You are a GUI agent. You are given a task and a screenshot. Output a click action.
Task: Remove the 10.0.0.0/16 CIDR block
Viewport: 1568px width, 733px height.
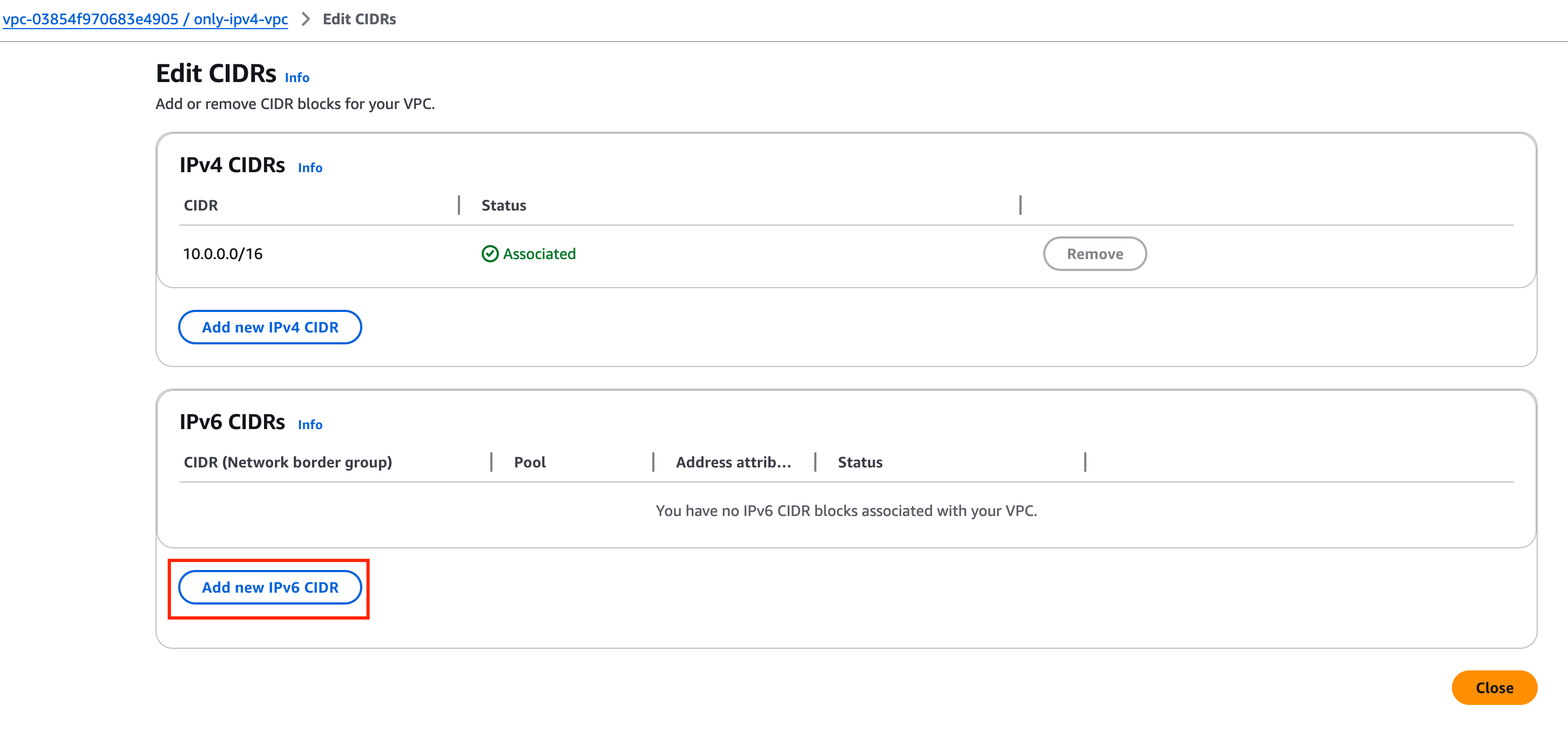[x=1094, y=254]
